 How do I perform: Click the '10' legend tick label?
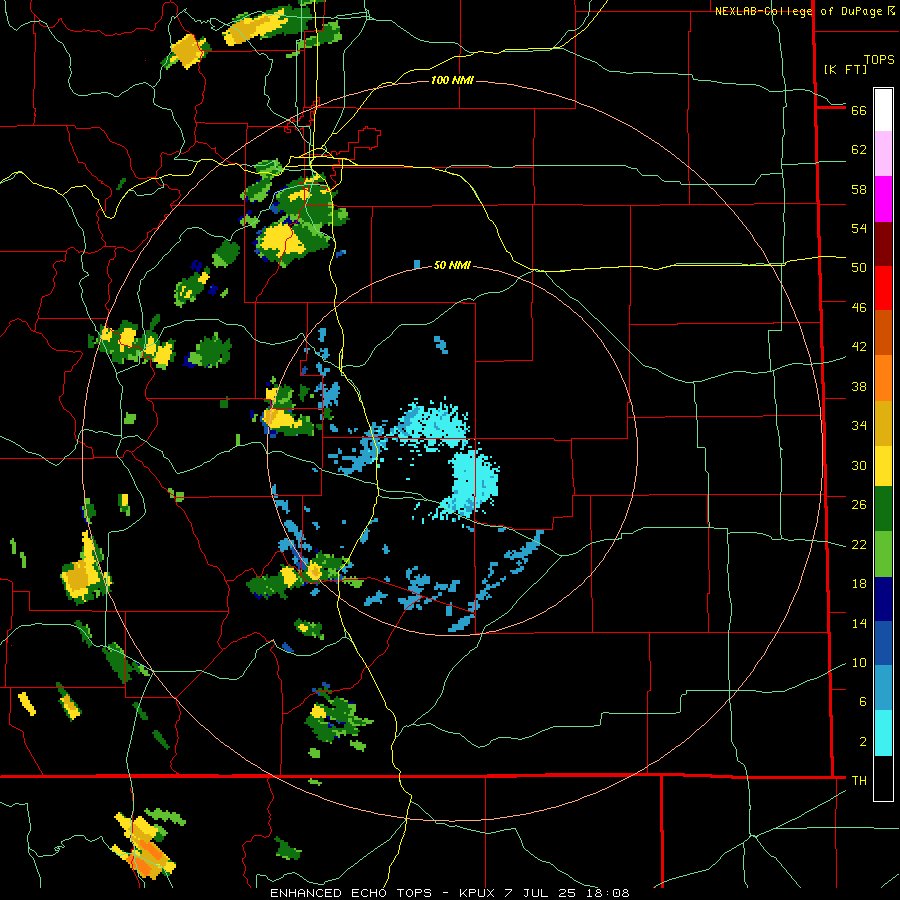[859, 663]
